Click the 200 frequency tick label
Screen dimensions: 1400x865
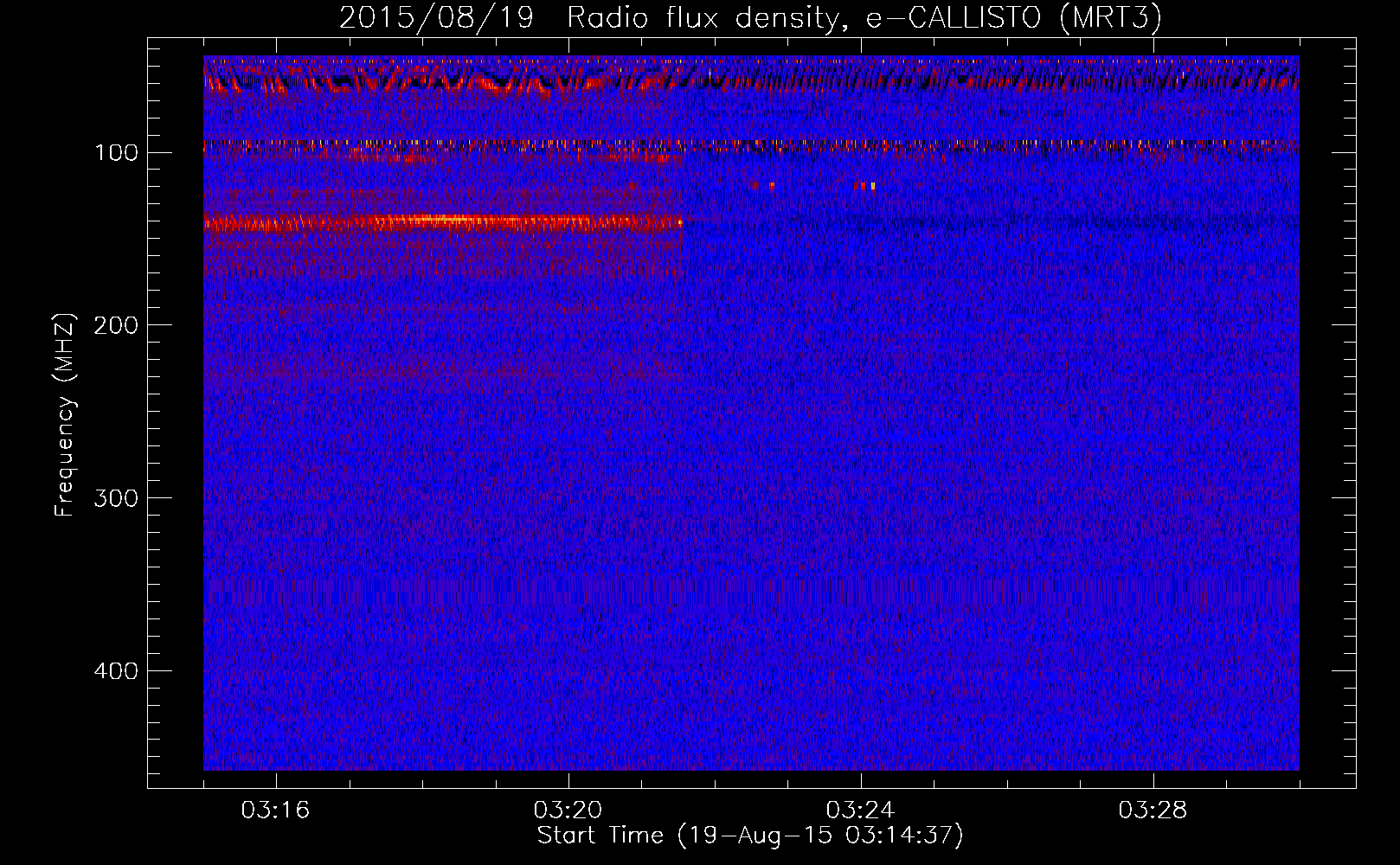pyautogui.click(x=116, y=325)
